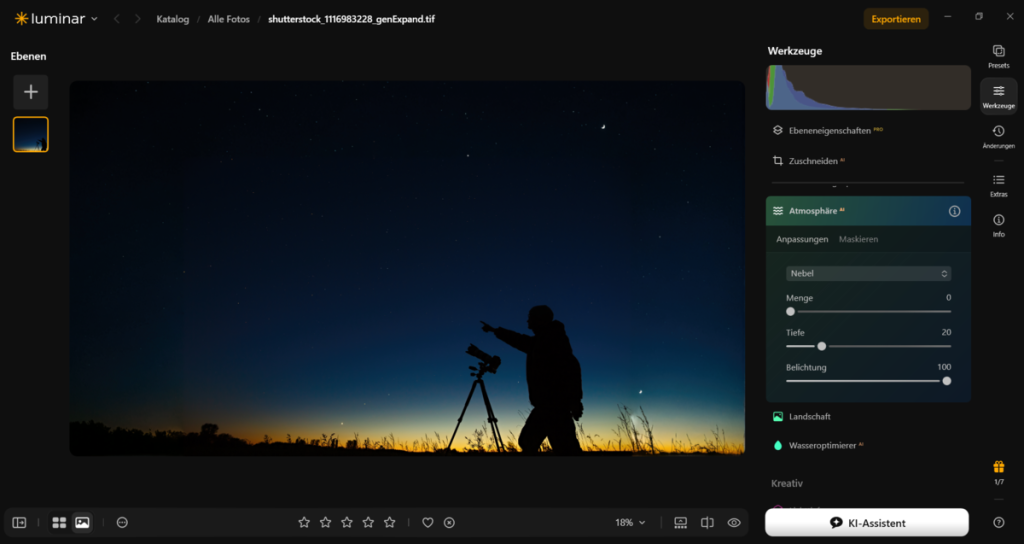Navigate to Katalog breadcrumb
This screenshot has width=1024, height=544.
(172, 19)
